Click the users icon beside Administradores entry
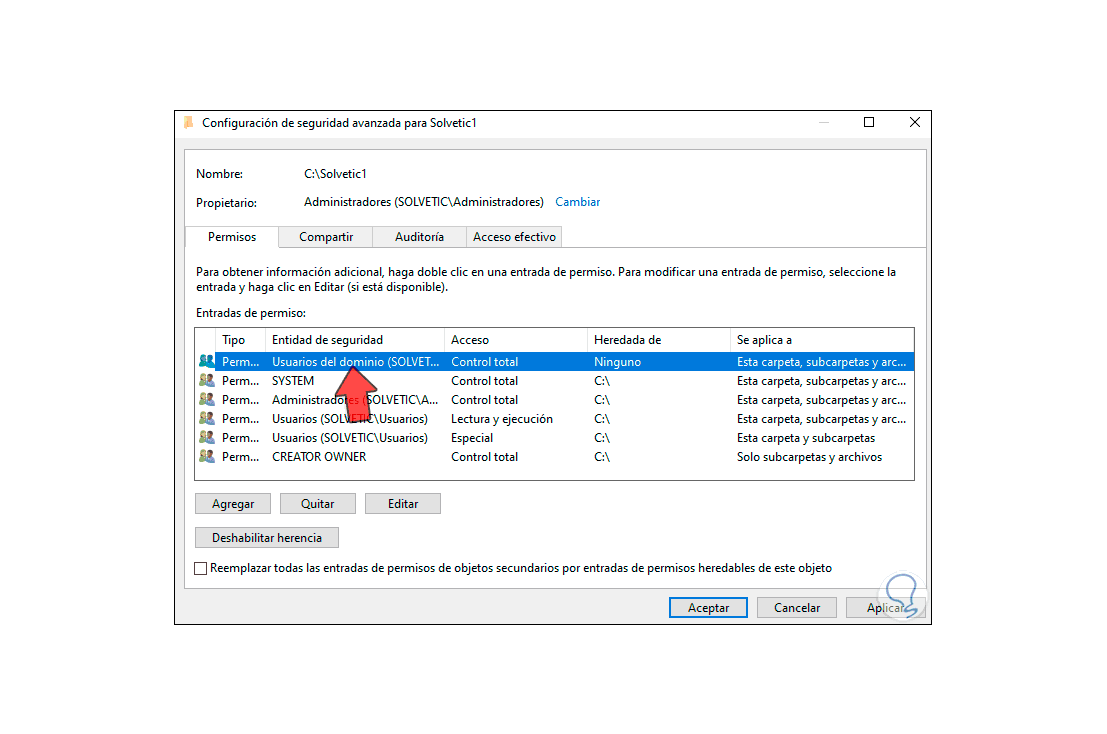The width and height of the screenshot is (1107, 734). (x=208, y=399)
